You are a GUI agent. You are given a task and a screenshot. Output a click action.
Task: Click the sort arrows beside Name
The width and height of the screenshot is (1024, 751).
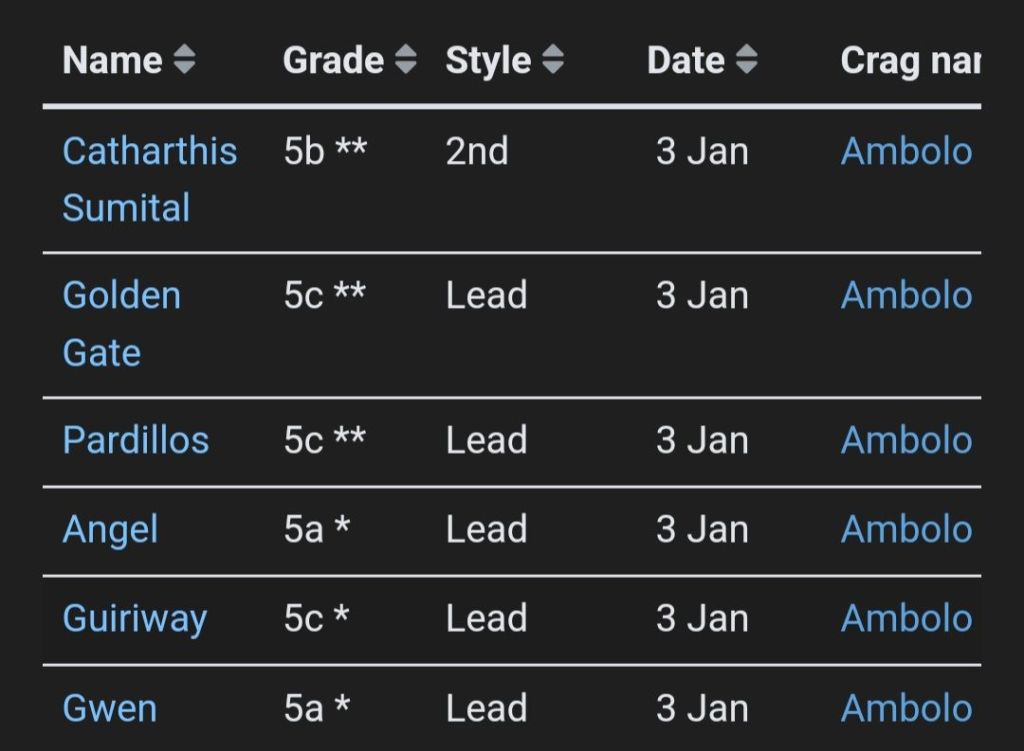coord(184,61)
